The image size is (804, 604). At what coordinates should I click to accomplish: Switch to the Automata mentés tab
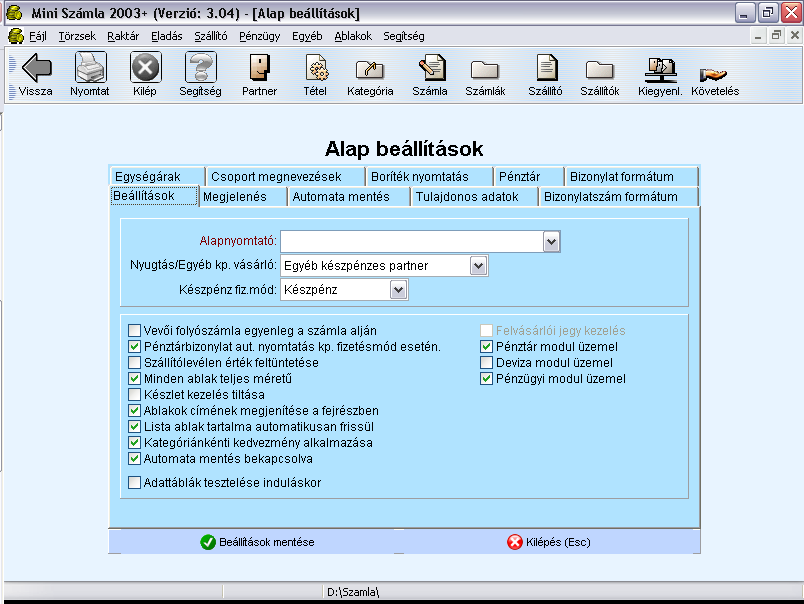pyautogui.click(x=350, y=197)
